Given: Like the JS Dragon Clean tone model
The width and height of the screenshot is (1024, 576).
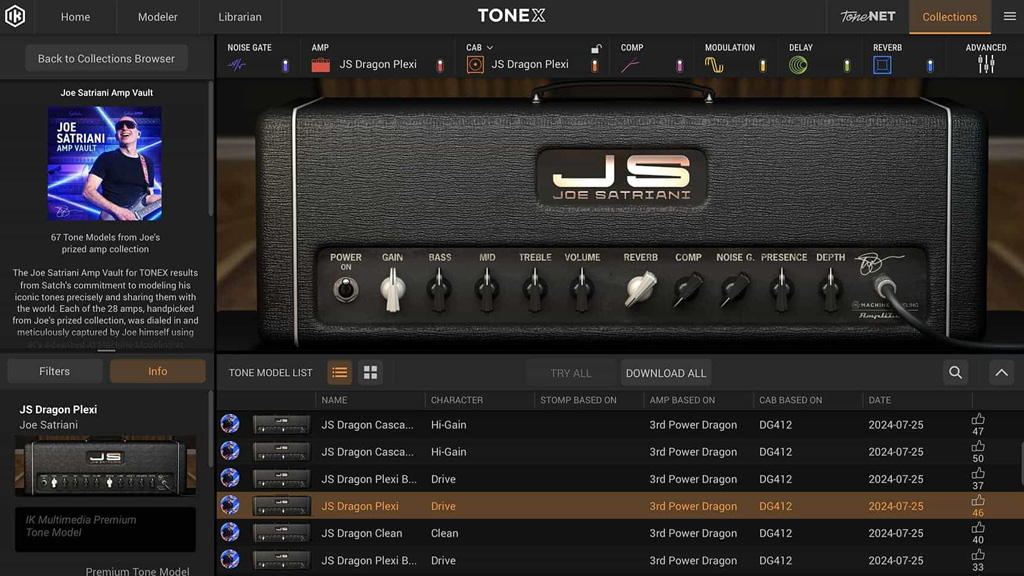Looking at the screenshot, I should [x=978, y=528].
